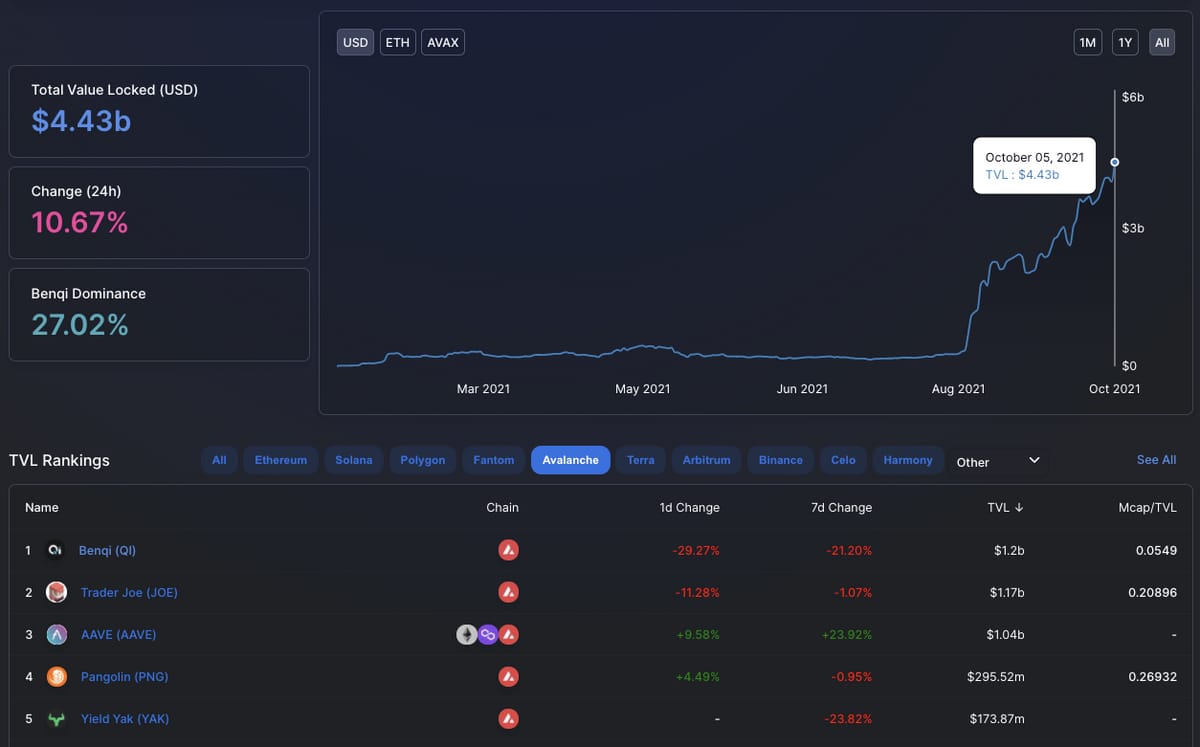Open the AAVE (AAVE) protocol link

[x=118, y=634]
